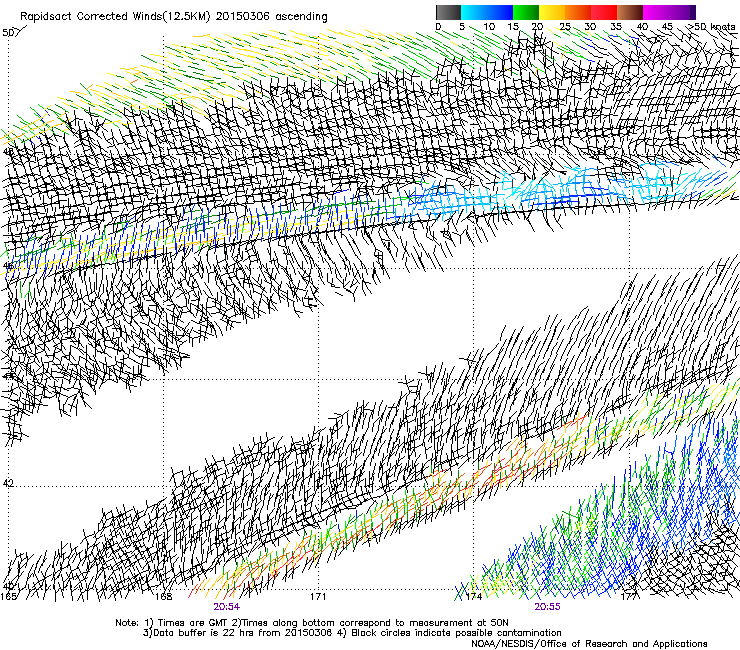The width and height of the screenshot is (740, 650).
Task: Click the yellow 20-25 knots color swatch
Action: [x=552, y=12]
